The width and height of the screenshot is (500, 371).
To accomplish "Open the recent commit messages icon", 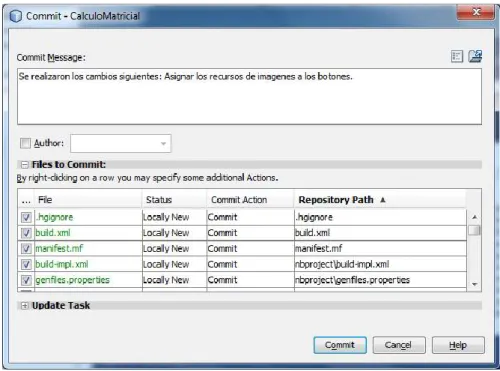I will (457, 56).
